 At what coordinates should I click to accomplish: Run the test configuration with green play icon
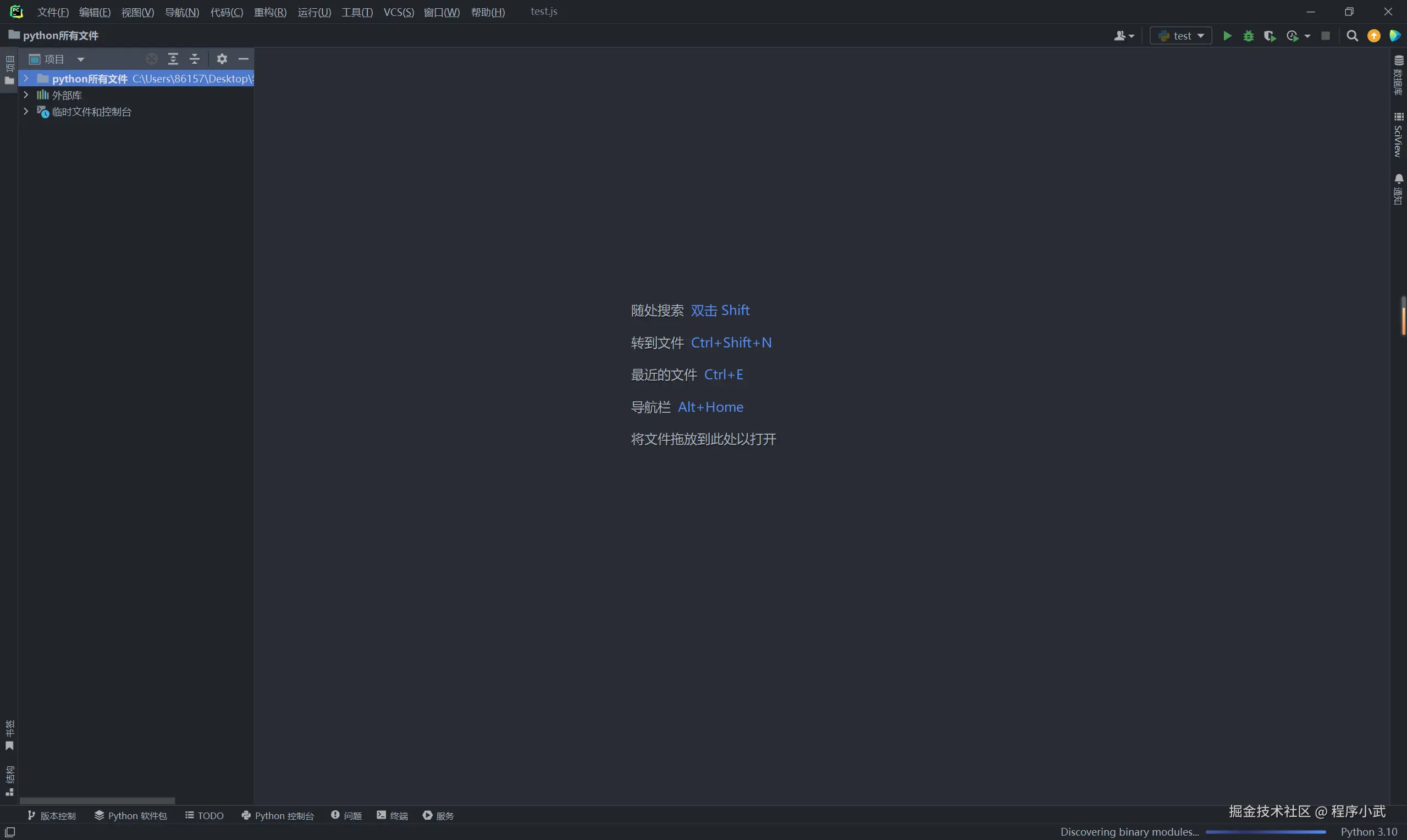point(1227,36)
